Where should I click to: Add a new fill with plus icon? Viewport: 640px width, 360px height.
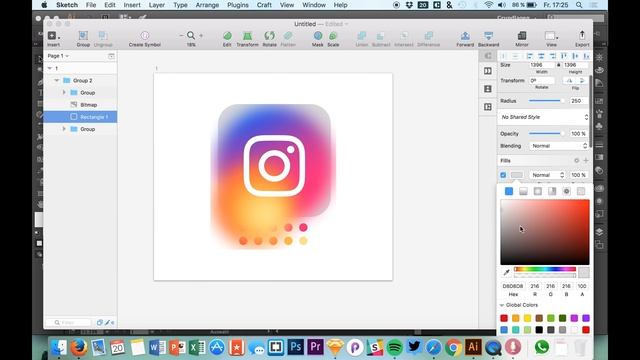[586, 160]
